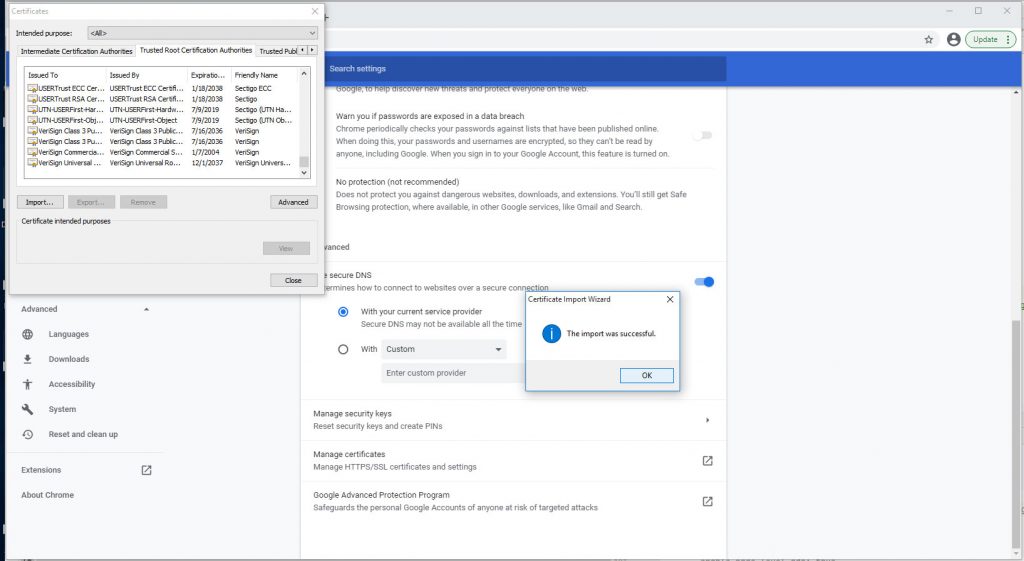Switch to Intermediate Certification Authorities tab
The image size is (1024, 561).
(x=76, y=51)
